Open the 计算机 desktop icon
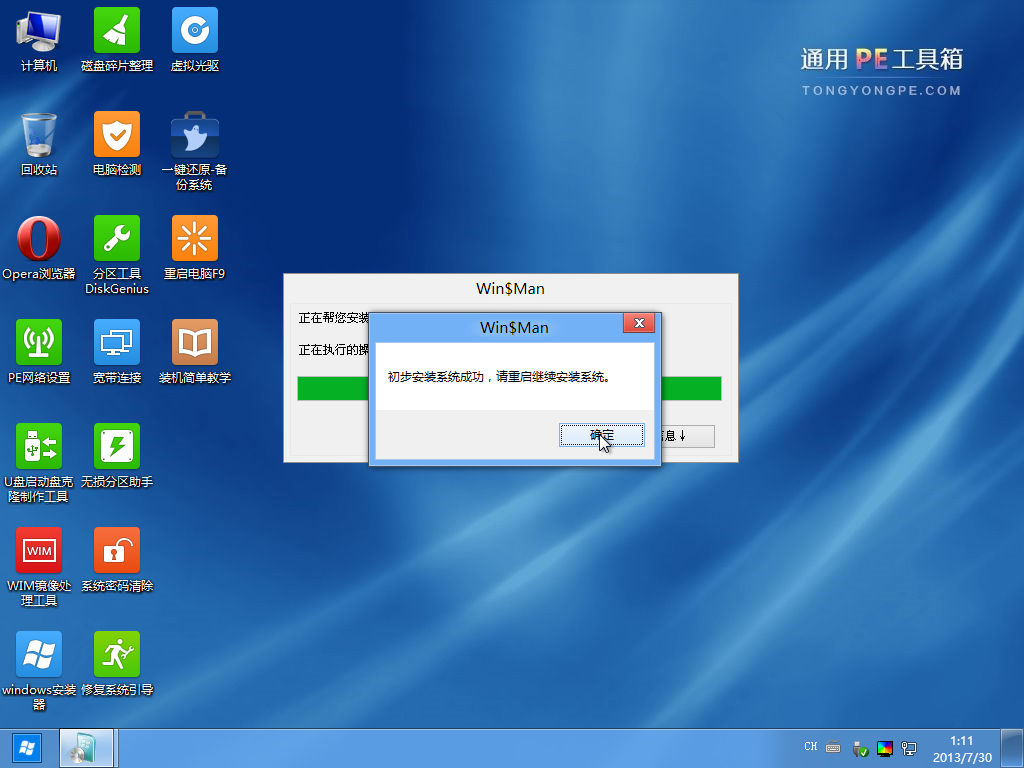The image size is (1024, 768). pos(39,39)
